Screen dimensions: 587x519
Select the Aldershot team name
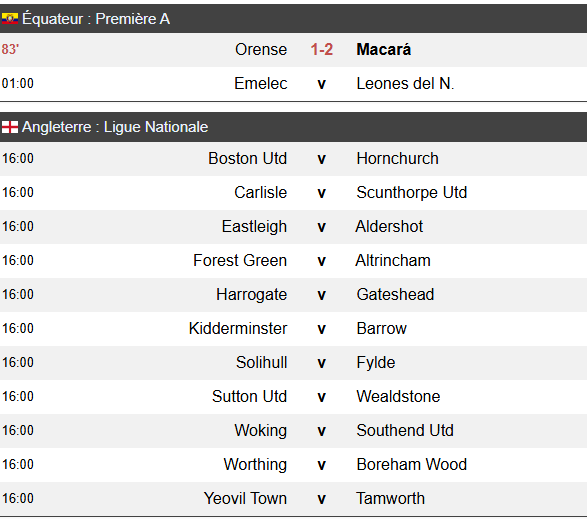click(389, 227)
